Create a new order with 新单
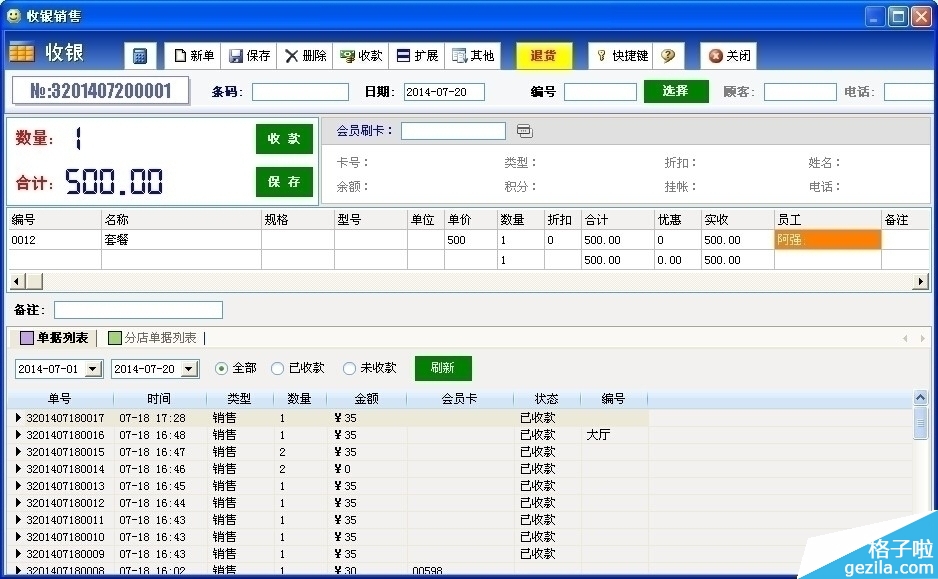The image size is (938, 579). 194,56
